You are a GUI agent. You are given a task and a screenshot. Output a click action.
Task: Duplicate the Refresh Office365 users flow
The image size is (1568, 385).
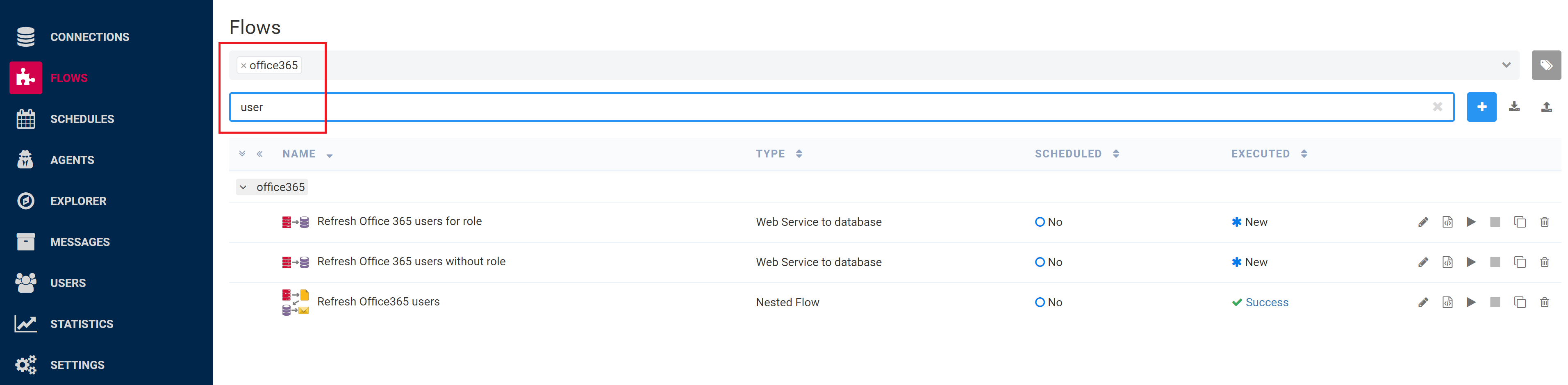[x=1520, y=303]
